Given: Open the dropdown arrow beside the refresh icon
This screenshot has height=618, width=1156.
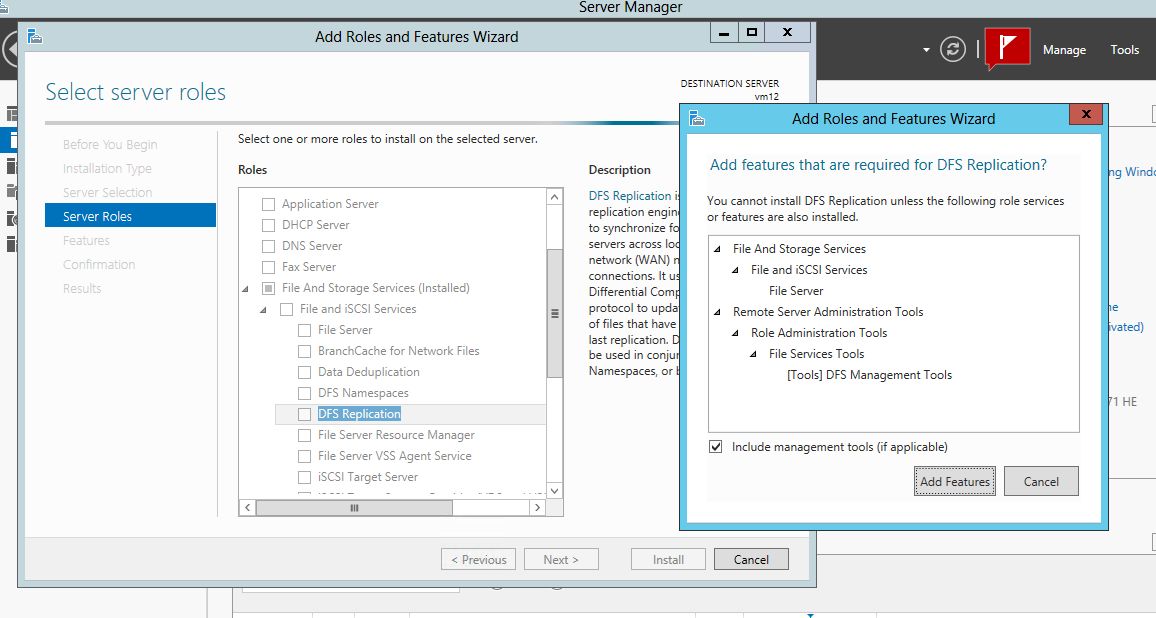Looking at the screenshot, I should point(926,50).
